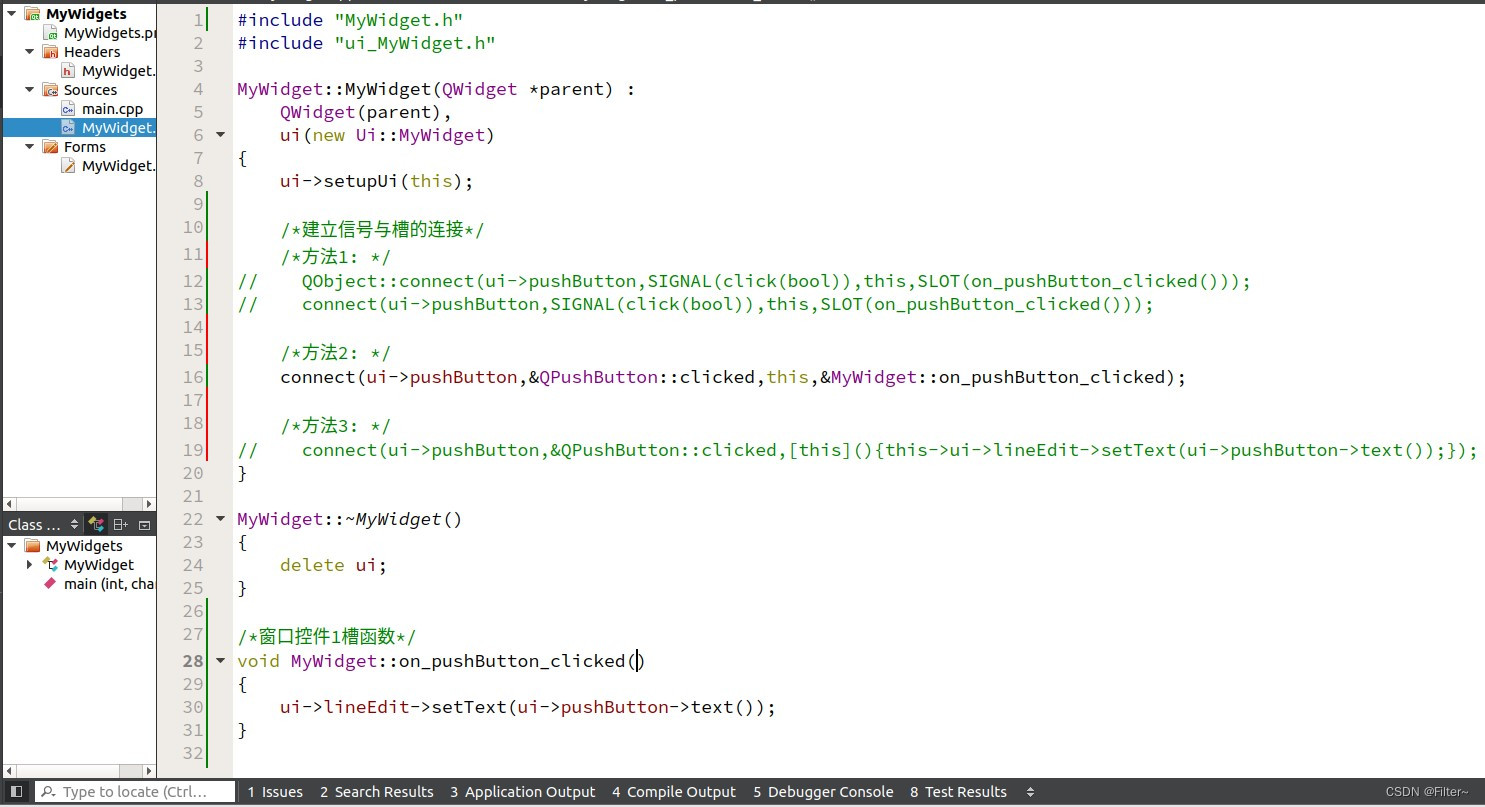Select main.cpp in the project tree

(112, 109)
